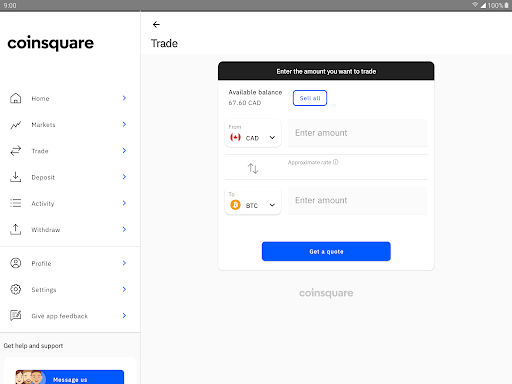This screenshot has height=384, width=512.
Task: Click the clock time in status bar
Action: [10, 5]
